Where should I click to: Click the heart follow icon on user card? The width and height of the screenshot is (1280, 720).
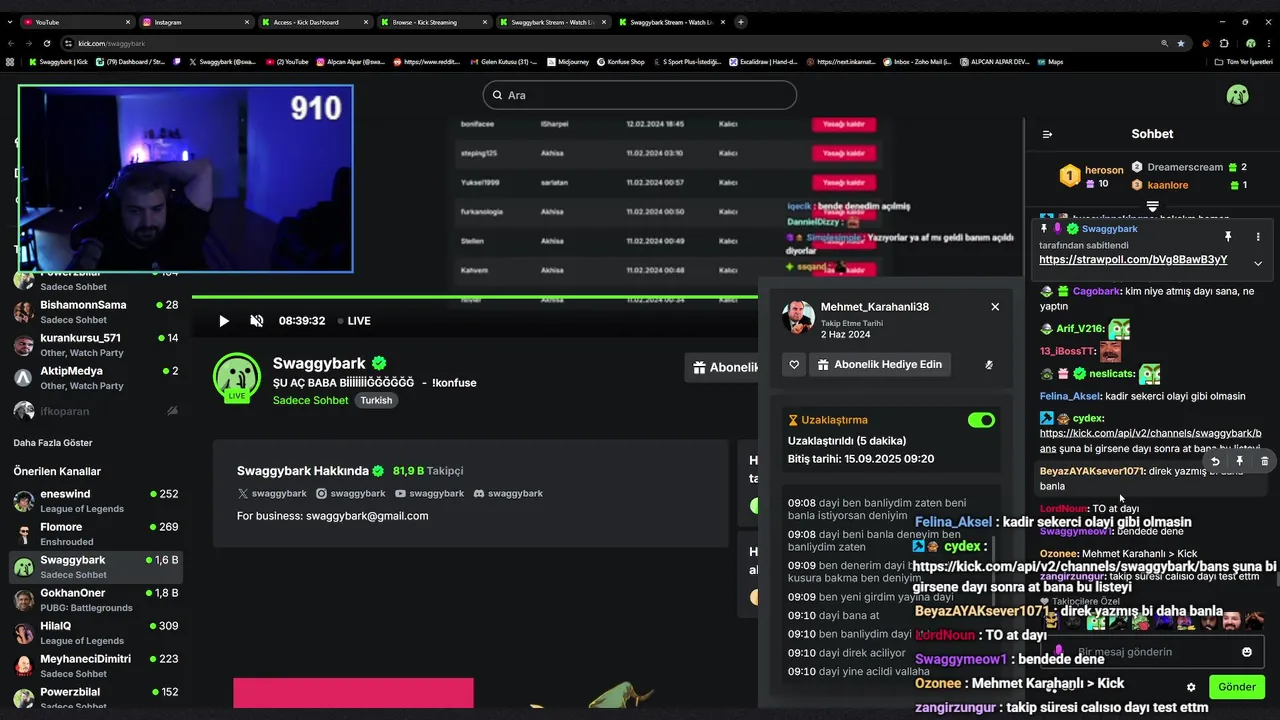pyautogui.click(x=794, y=365)
